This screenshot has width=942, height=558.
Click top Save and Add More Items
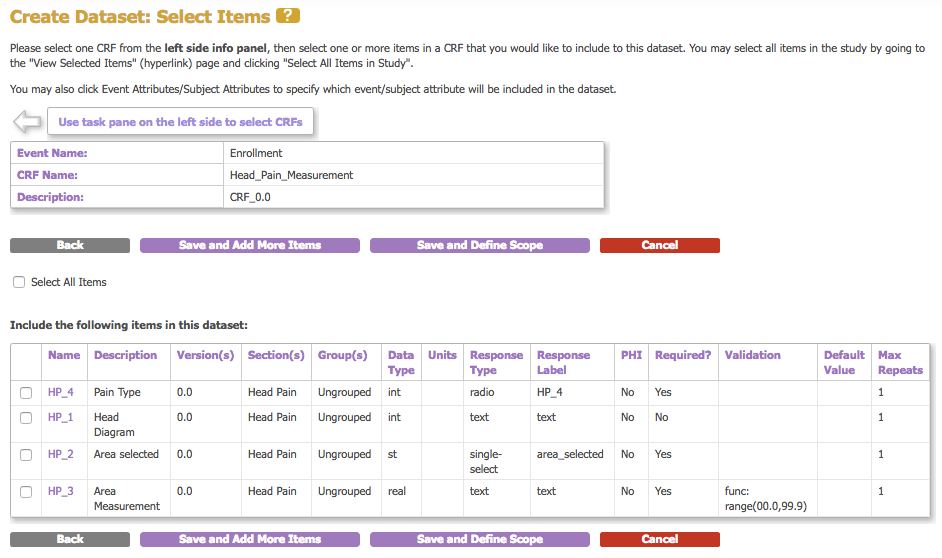250,245
